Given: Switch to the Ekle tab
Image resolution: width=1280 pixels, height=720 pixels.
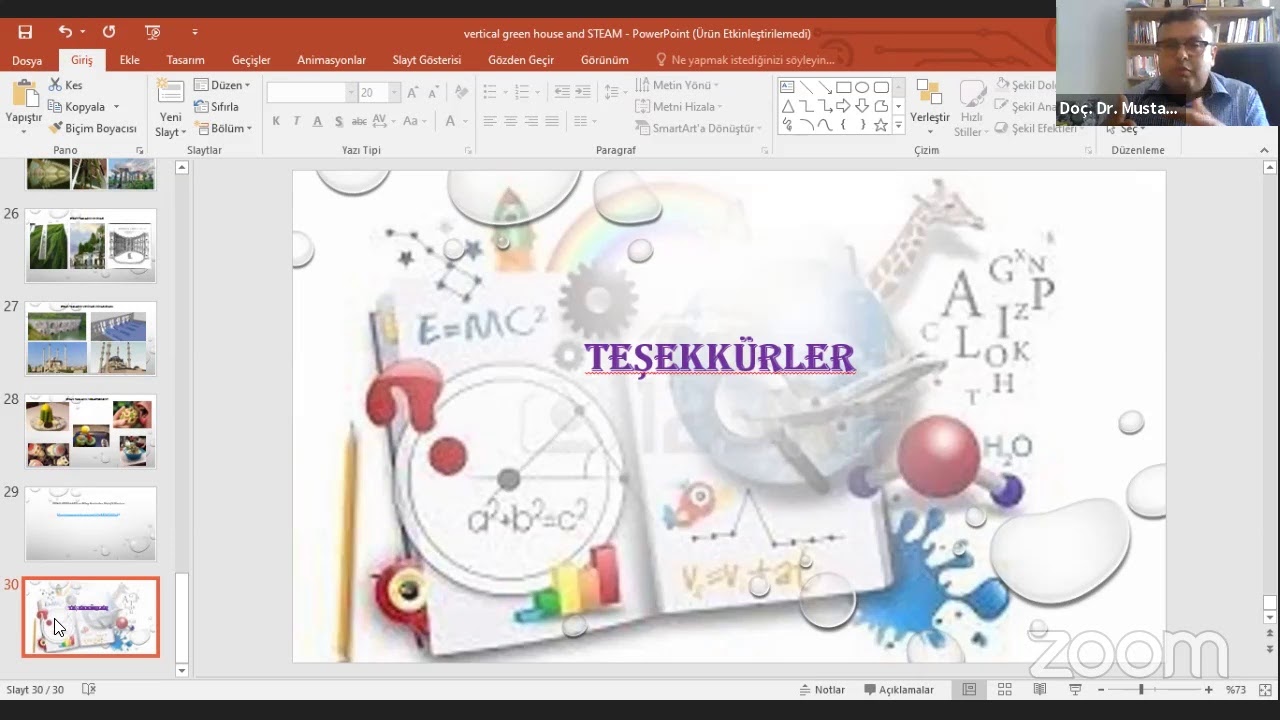Looking at the screenshot, I should click(130, 60).
